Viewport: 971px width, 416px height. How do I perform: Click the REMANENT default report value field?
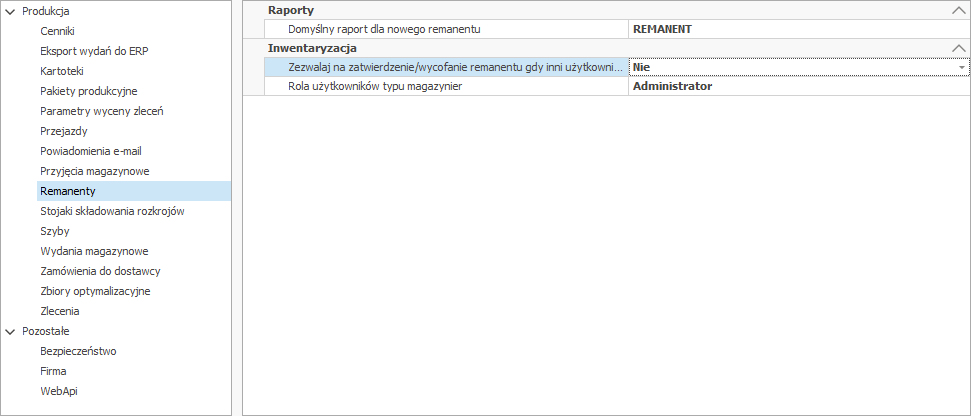tap(797, 29)
